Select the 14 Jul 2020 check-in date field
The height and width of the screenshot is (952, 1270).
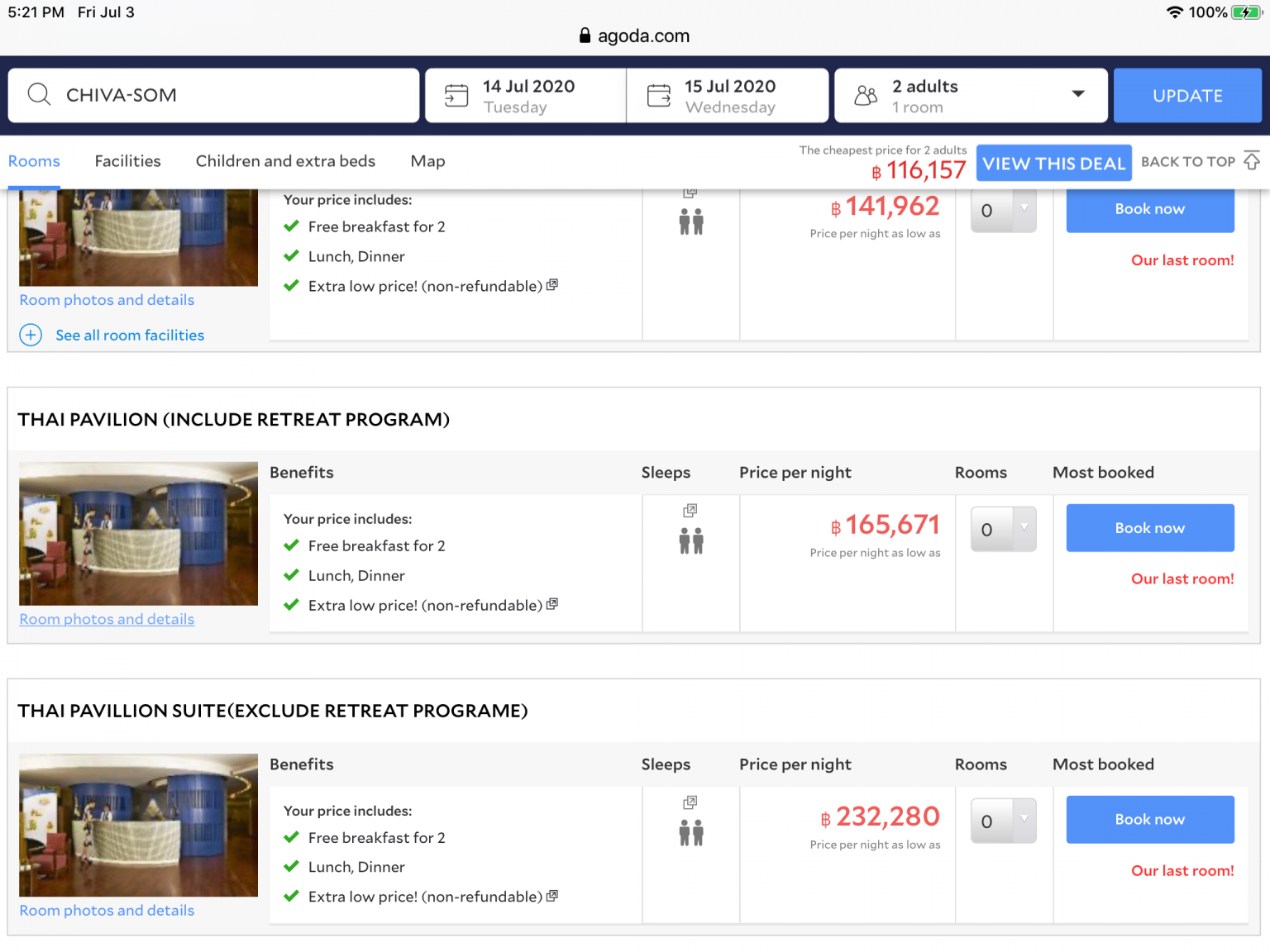[x=526, y=95]
